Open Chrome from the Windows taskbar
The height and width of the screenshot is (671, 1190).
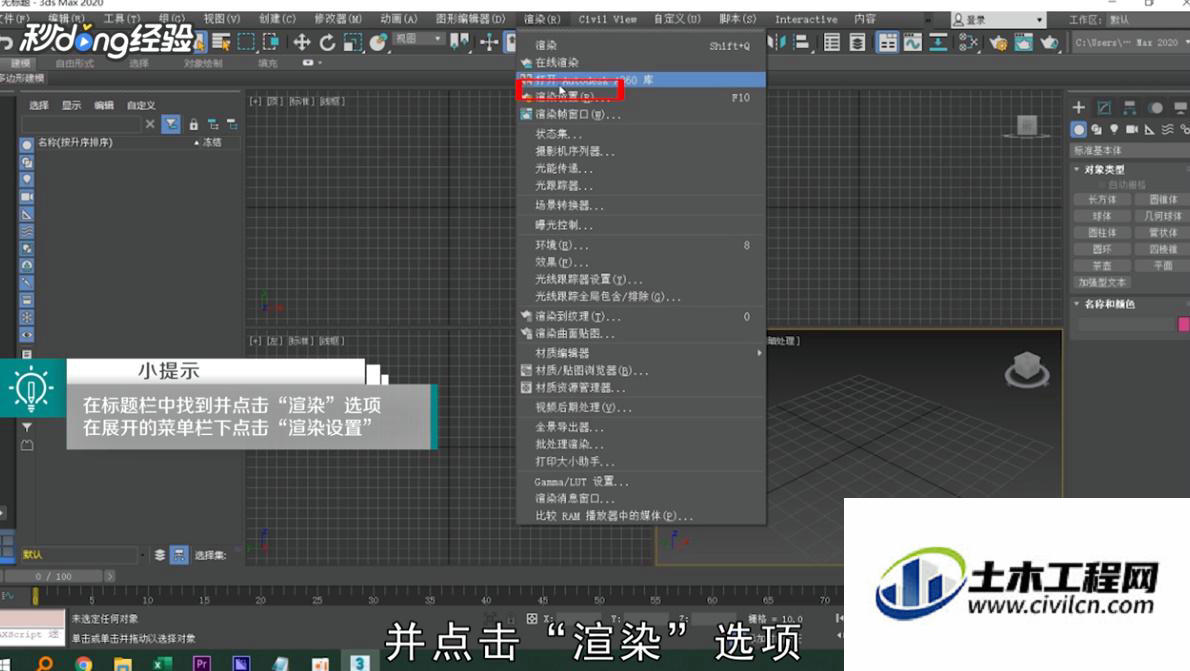[x=83, y=663]
